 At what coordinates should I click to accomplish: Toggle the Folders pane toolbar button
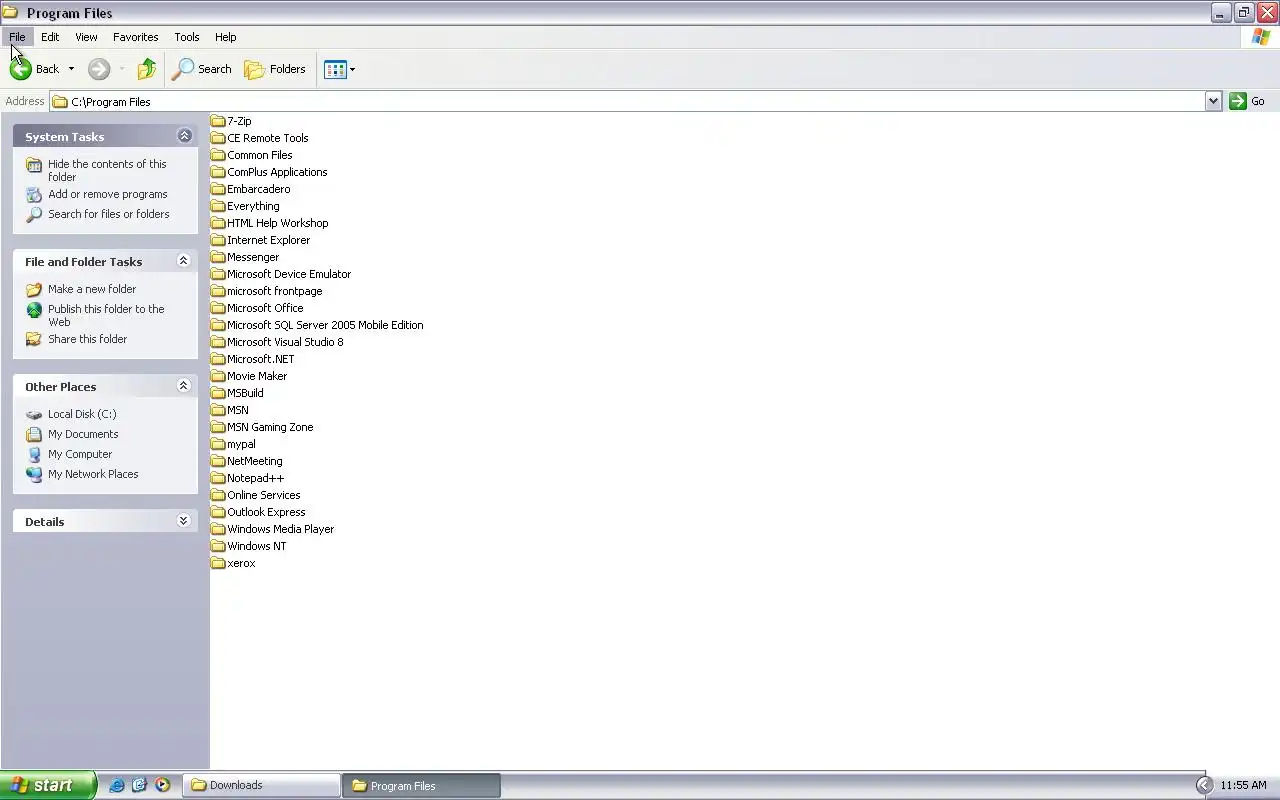[275, 69]
